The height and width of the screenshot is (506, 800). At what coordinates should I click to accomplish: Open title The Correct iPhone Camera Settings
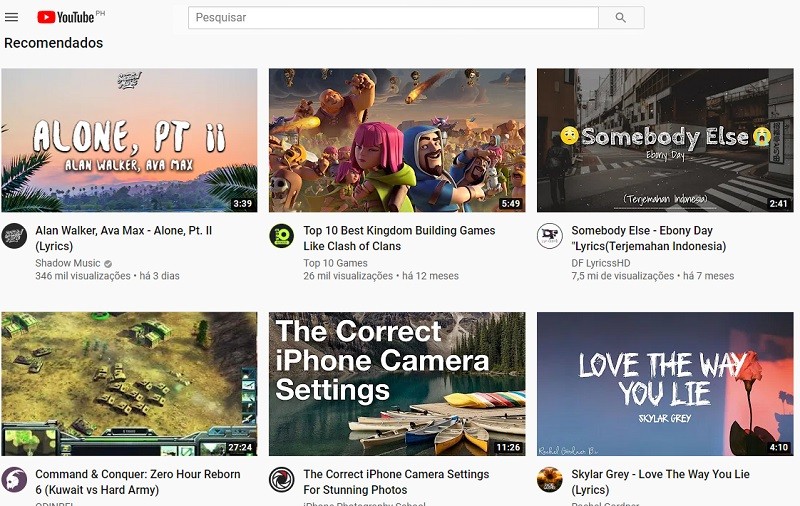coord(396,482)
